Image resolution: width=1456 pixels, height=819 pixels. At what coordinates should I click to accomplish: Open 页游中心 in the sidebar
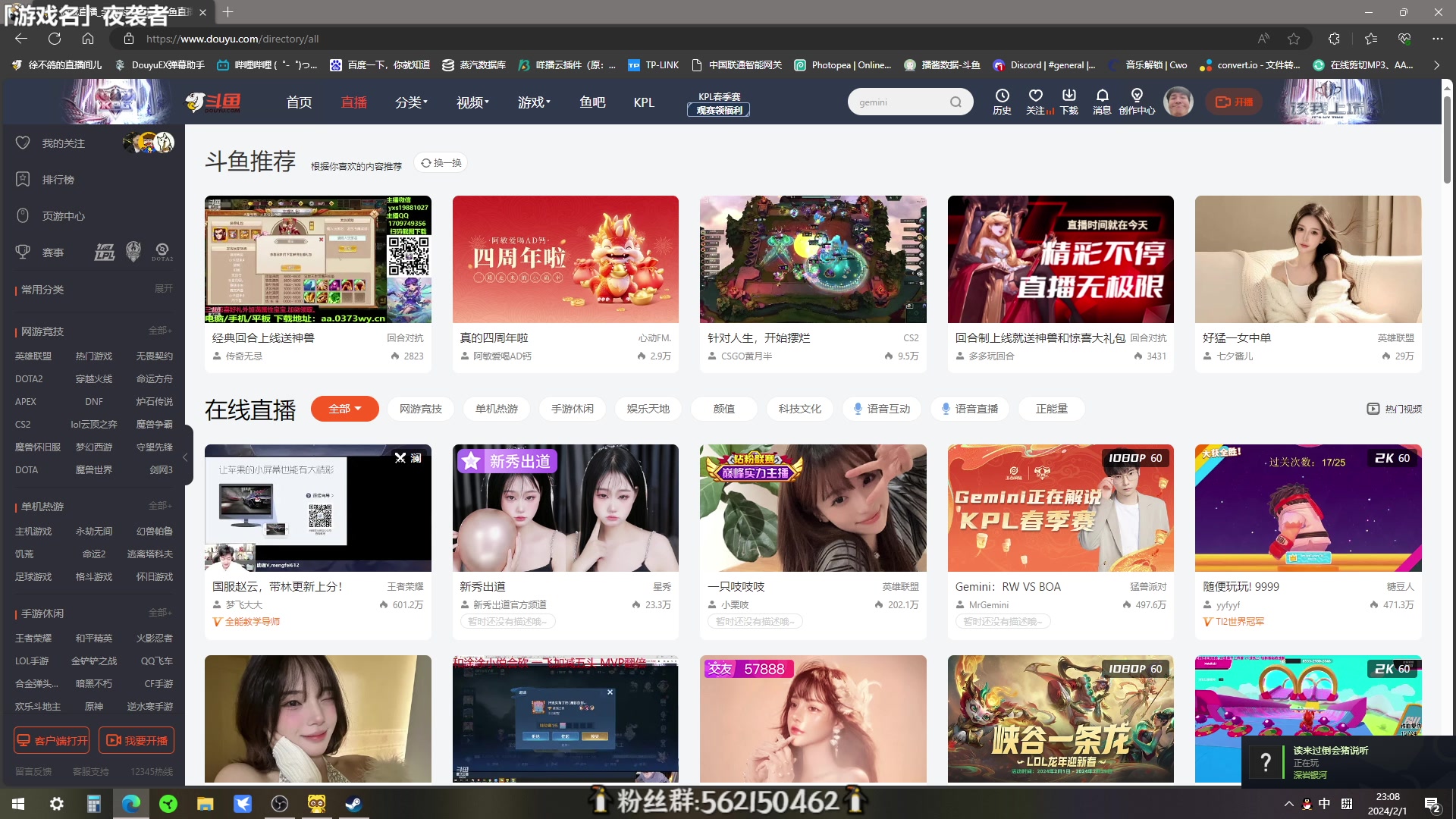[63, 216]
